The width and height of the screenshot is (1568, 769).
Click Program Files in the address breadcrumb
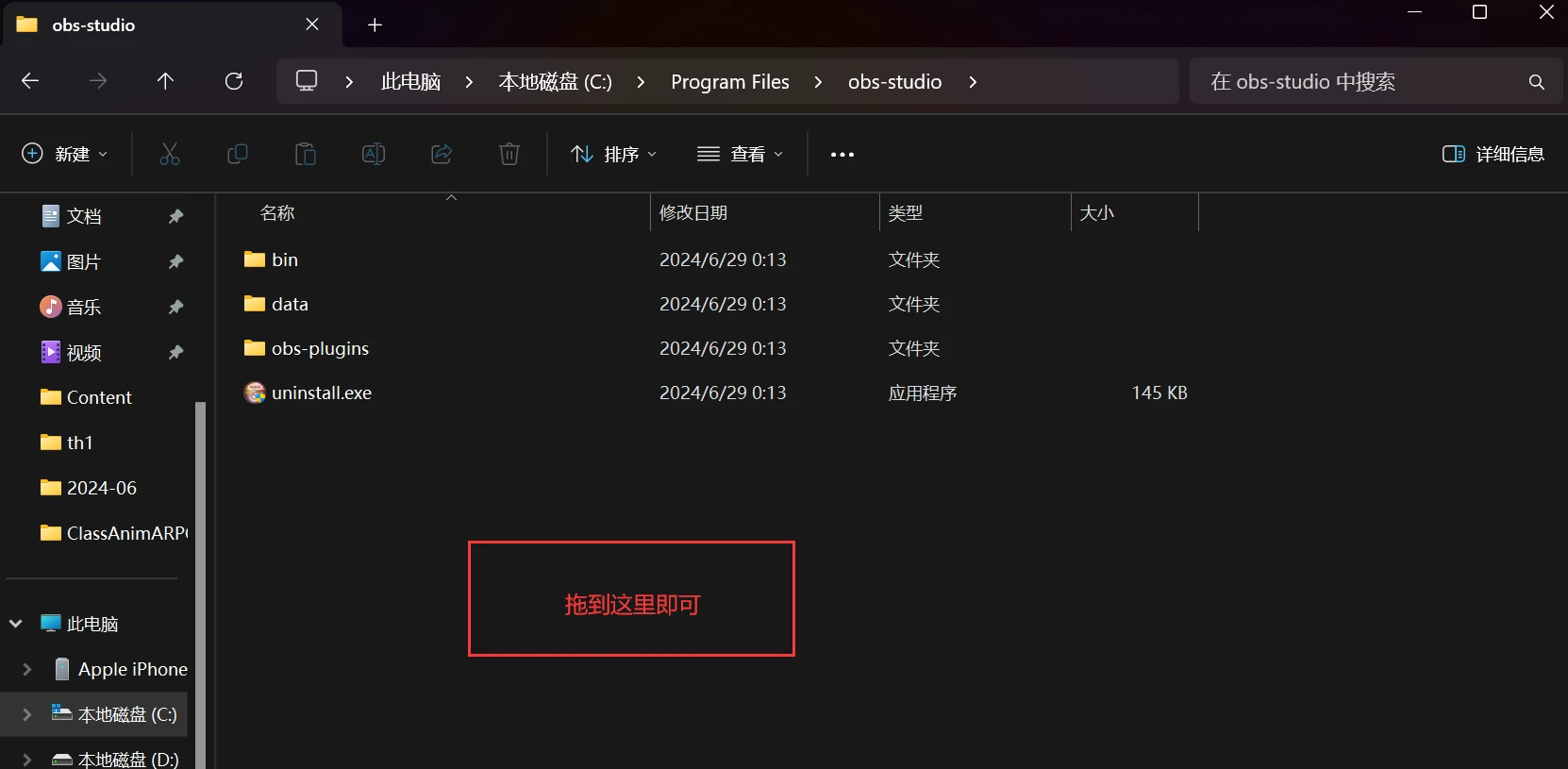729,82
